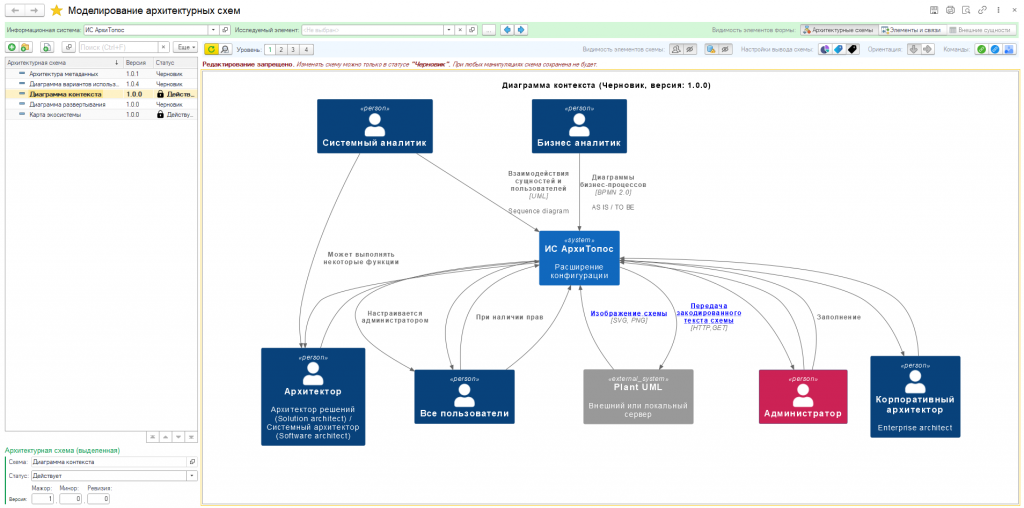The height and width of the screenshot is (508, 1024).
Task: Click the image export command icon
Action: 1009,49
